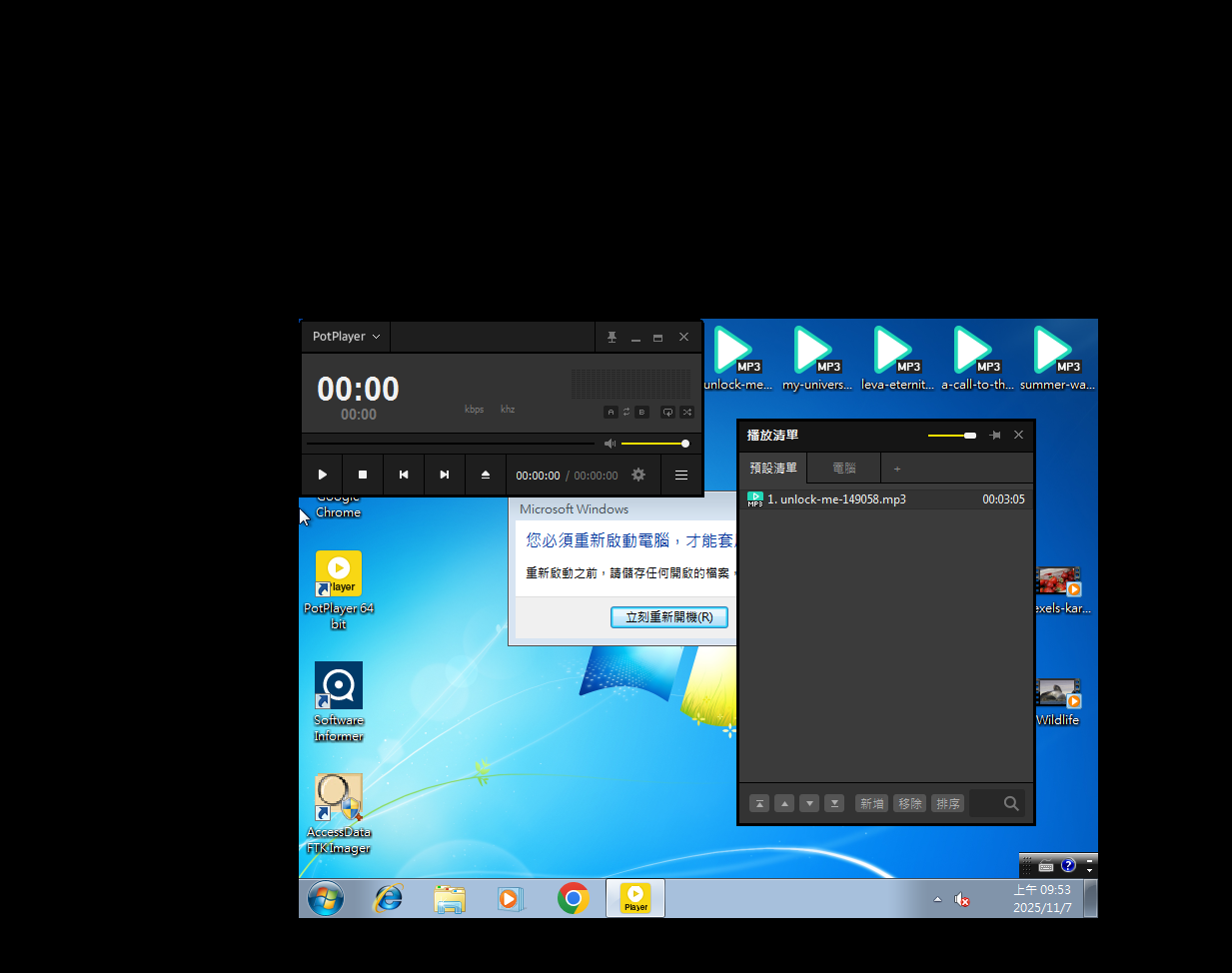The width and height of the screenshot is (1232, 973).
Task: Move playlist item up one
Action: pos(784,803)
